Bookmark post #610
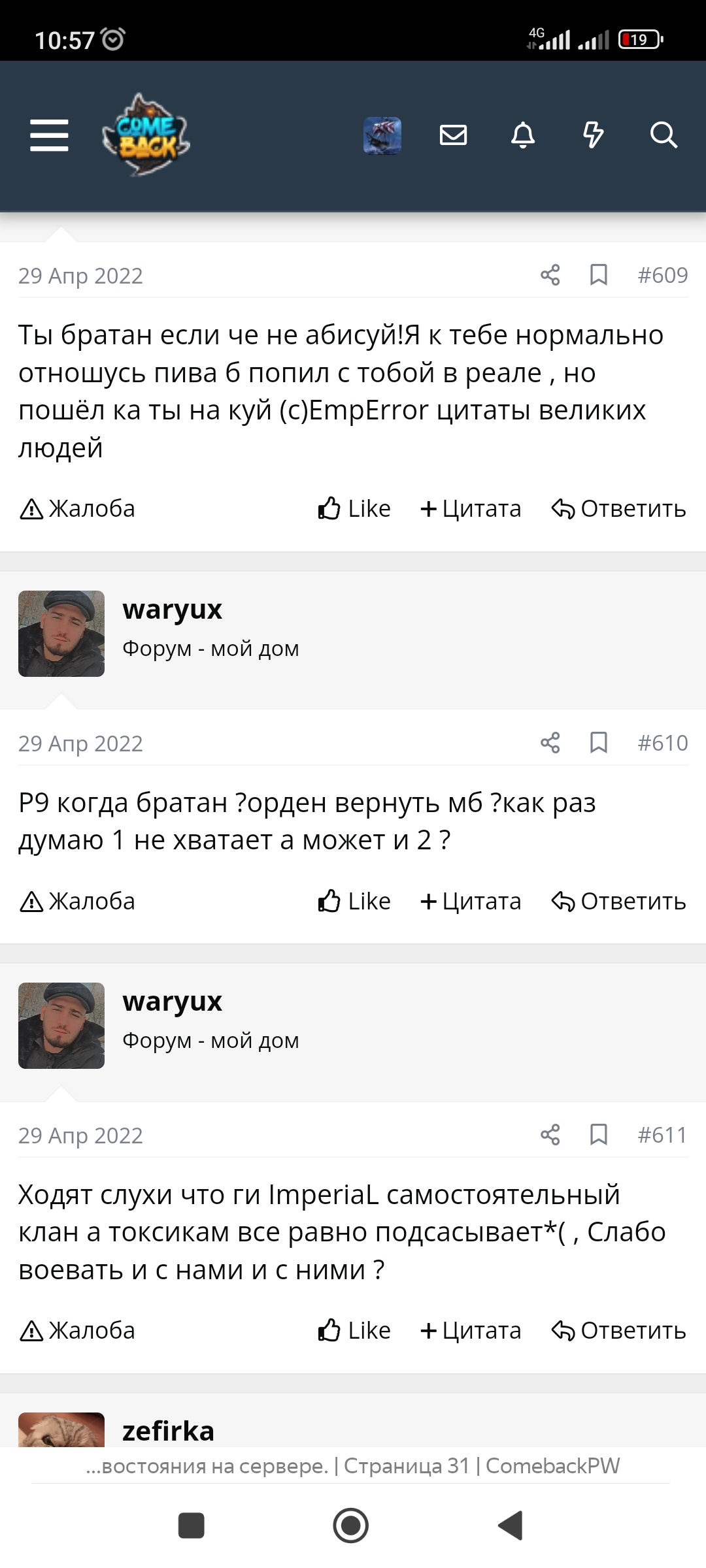706x1568 pixels. point(599,743)
